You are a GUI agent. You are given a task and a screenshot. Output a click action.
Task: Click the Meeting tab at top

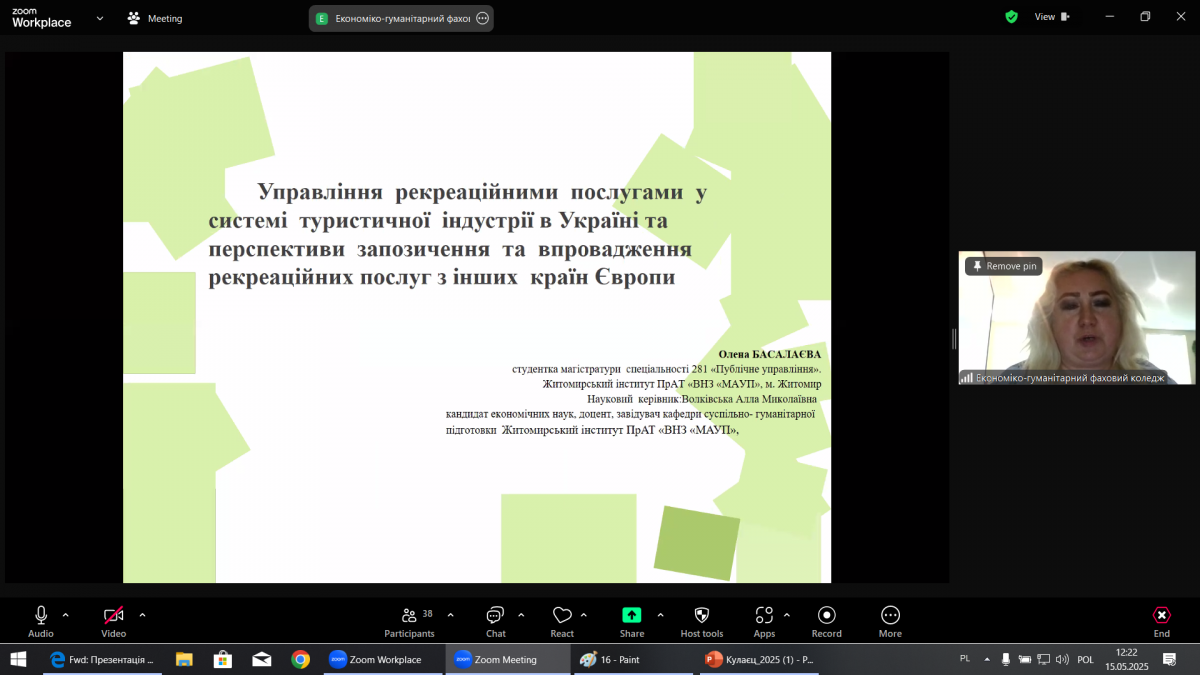pos(154,18)
